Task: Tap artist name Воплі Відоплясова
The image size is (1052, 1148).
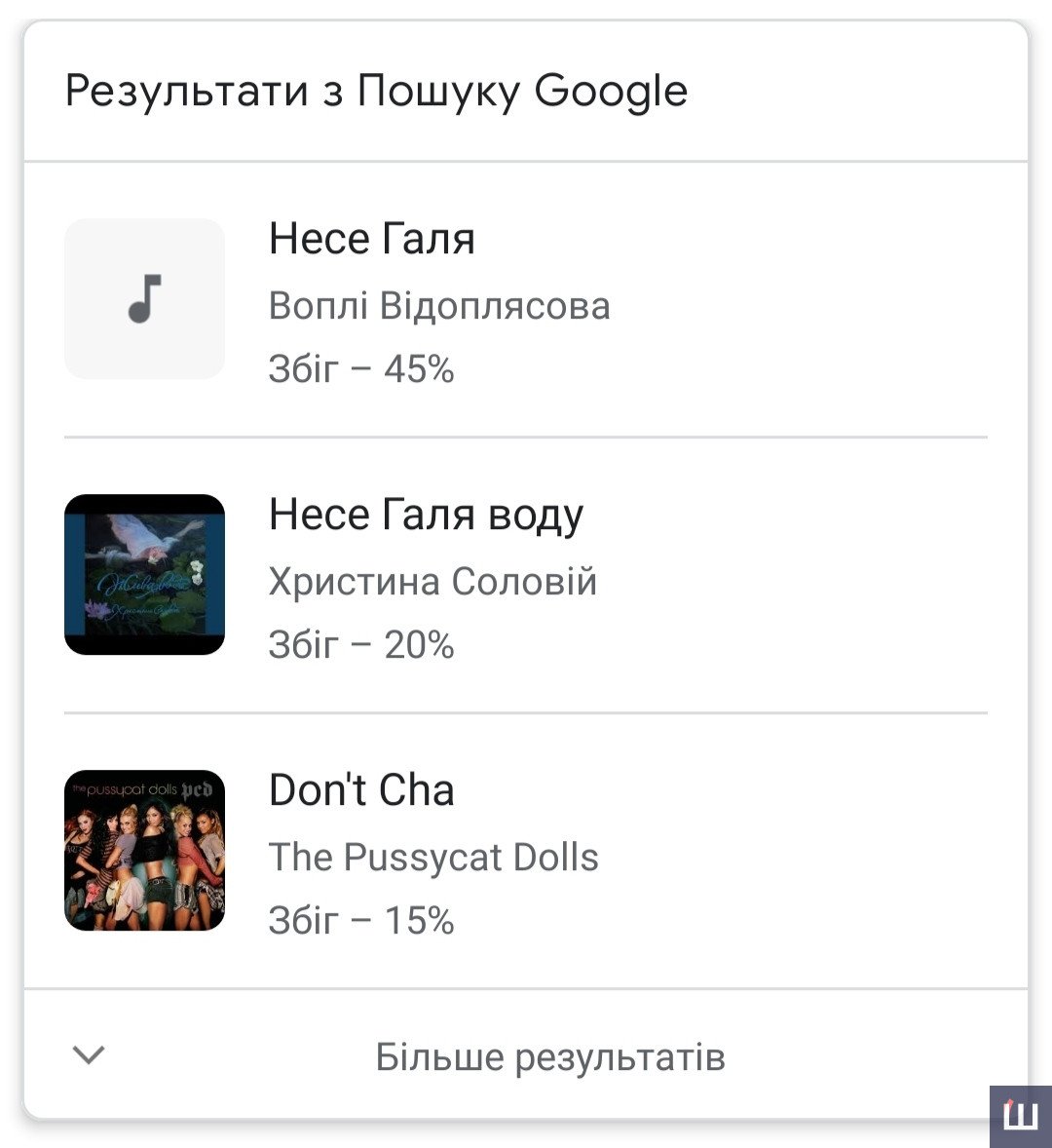Action: tap(439, 306)
